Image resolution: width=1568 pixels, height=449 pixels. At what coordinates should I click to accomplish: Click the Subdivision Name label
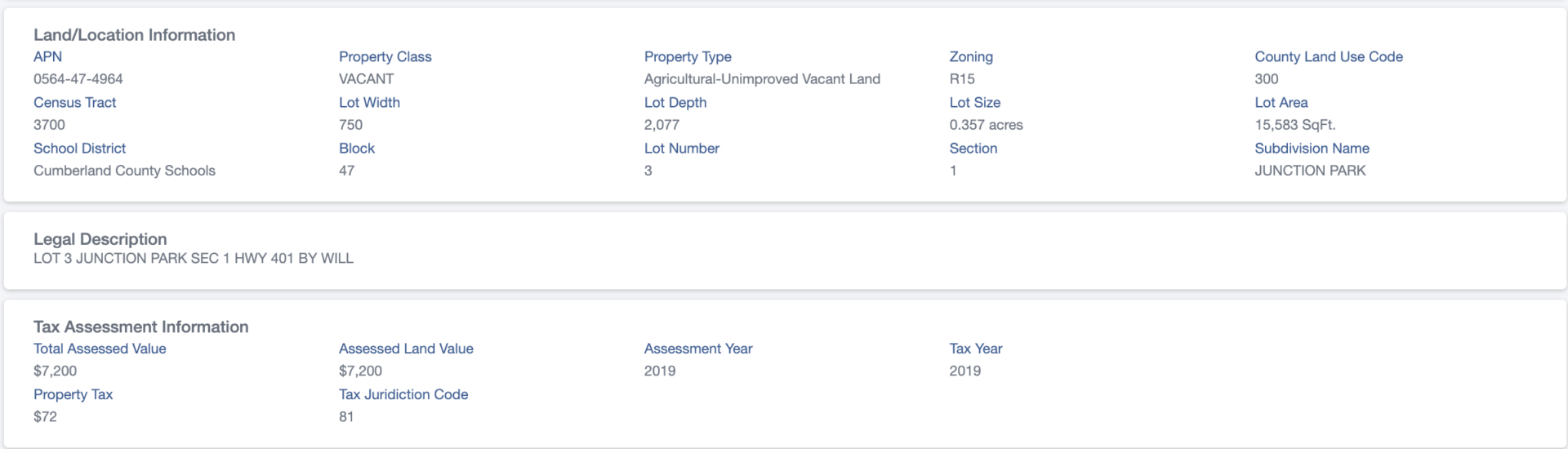click(1312, 149)
